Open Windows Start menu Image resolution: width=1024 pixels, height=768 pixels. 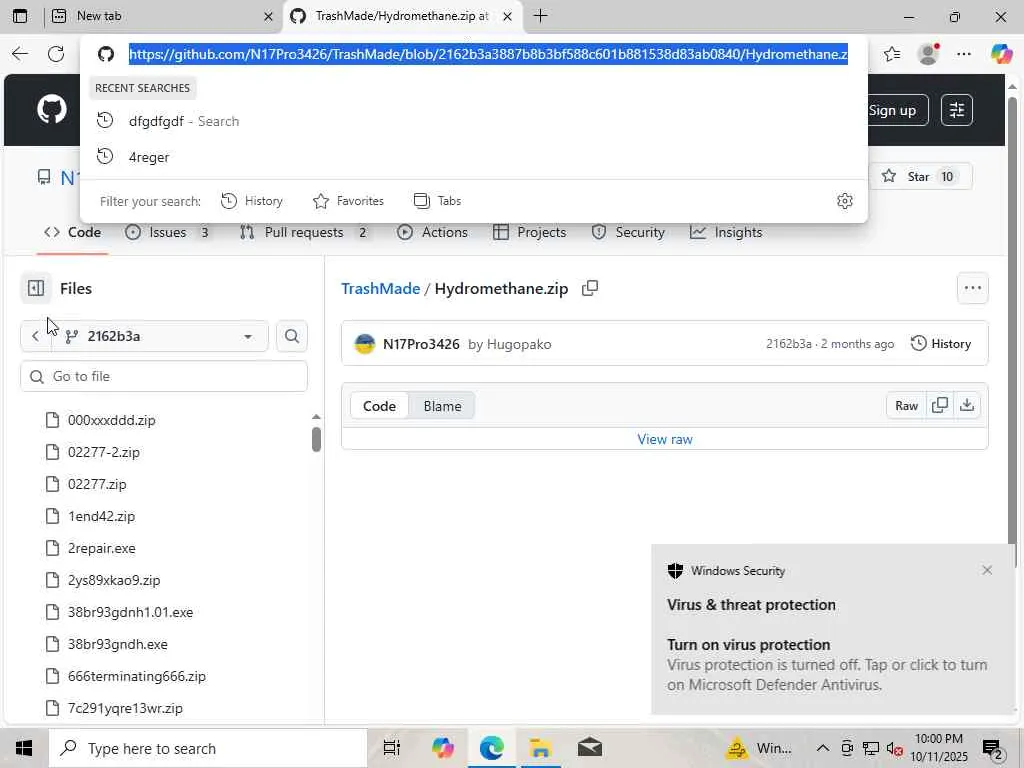click(24, 748)
